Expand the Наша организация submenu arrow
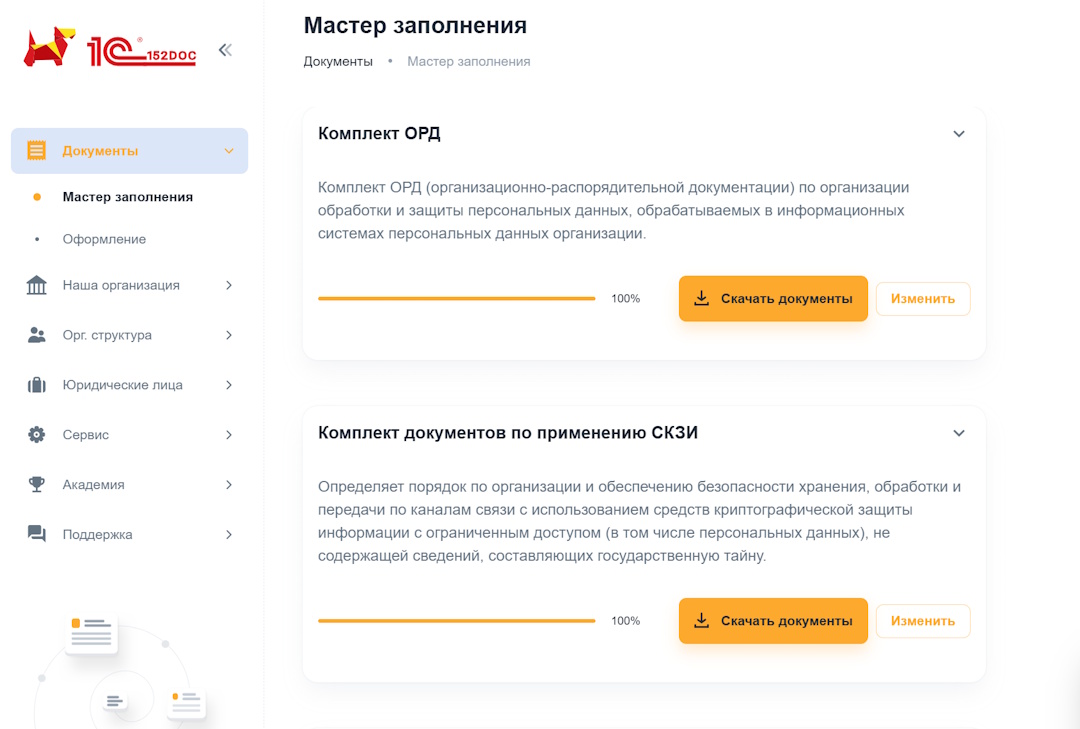 coord(228,285)
